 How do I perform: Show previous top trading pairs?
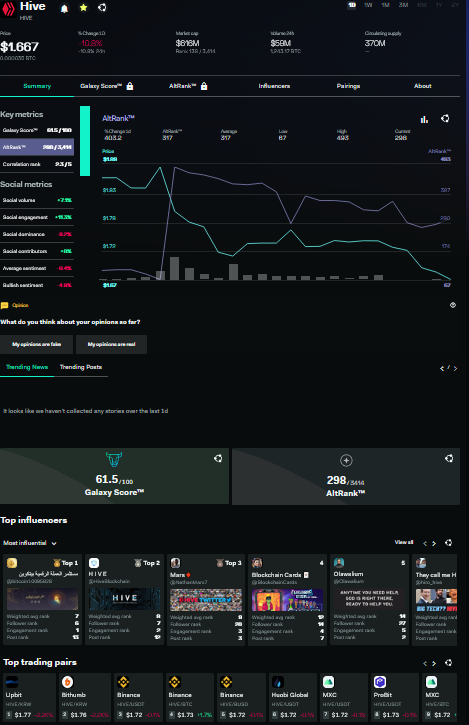coord(425,664)
